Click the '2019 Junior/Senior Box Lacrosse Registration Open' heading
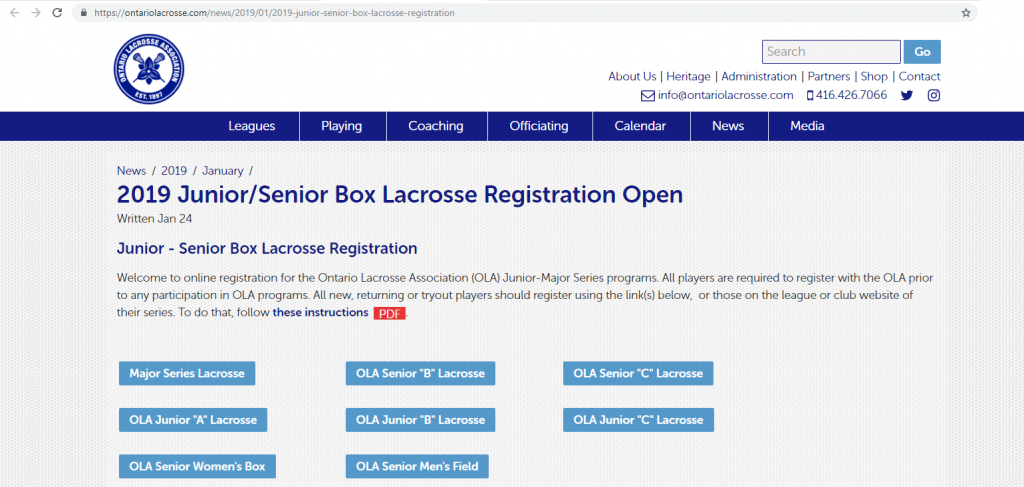The image size is (1024, 487). coord(400,195)
